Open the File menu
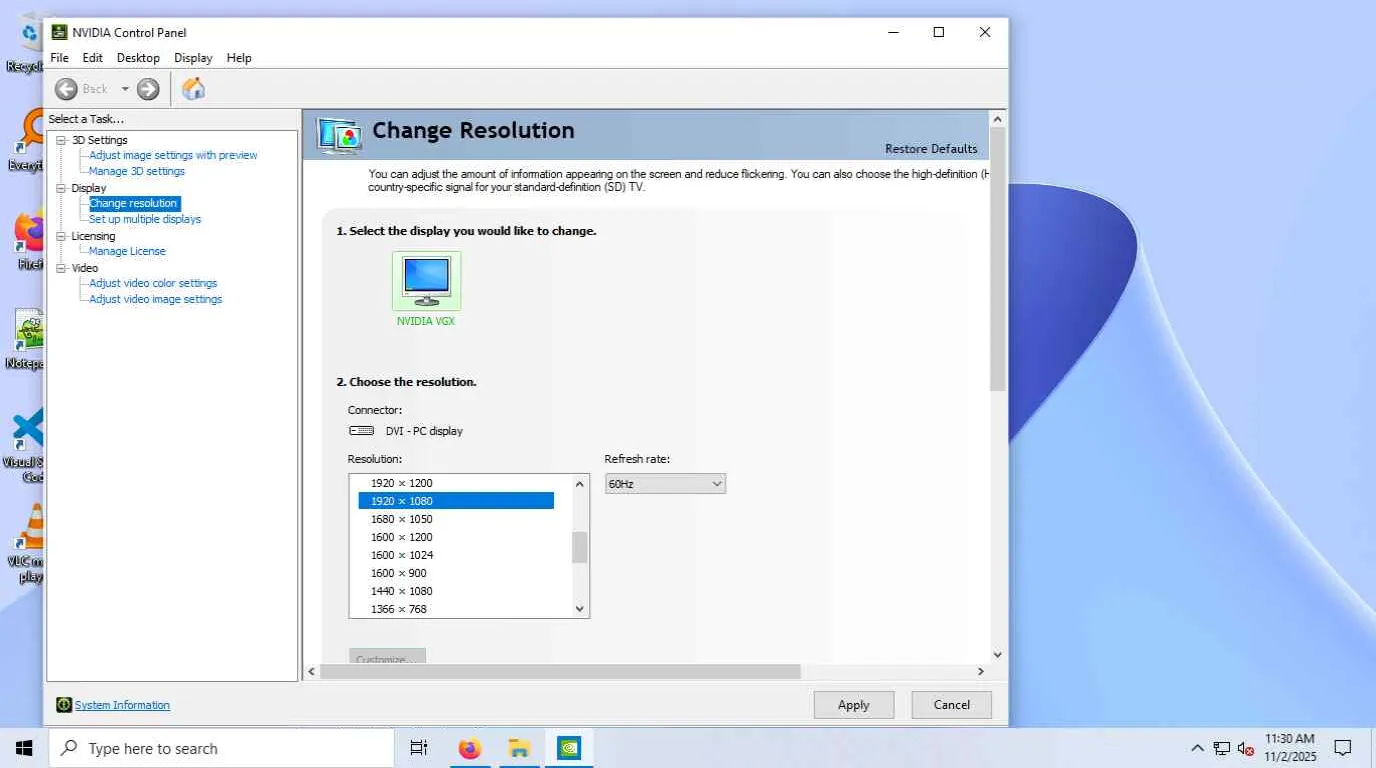The image size is (1376, 768). click(60, 58)
